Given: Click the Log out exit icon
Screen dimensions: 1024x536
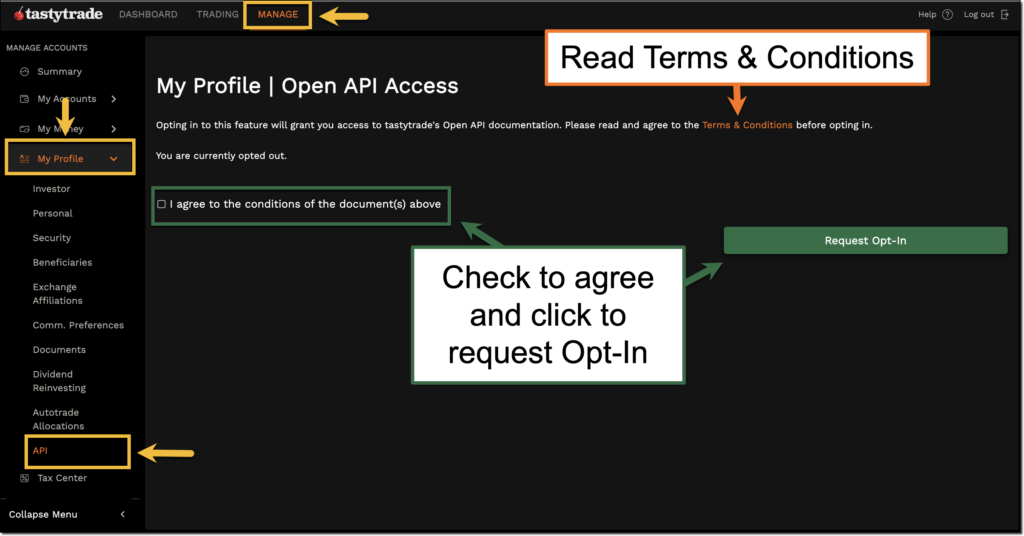Looking at the screenshot, I should [x=1005, y=14].
